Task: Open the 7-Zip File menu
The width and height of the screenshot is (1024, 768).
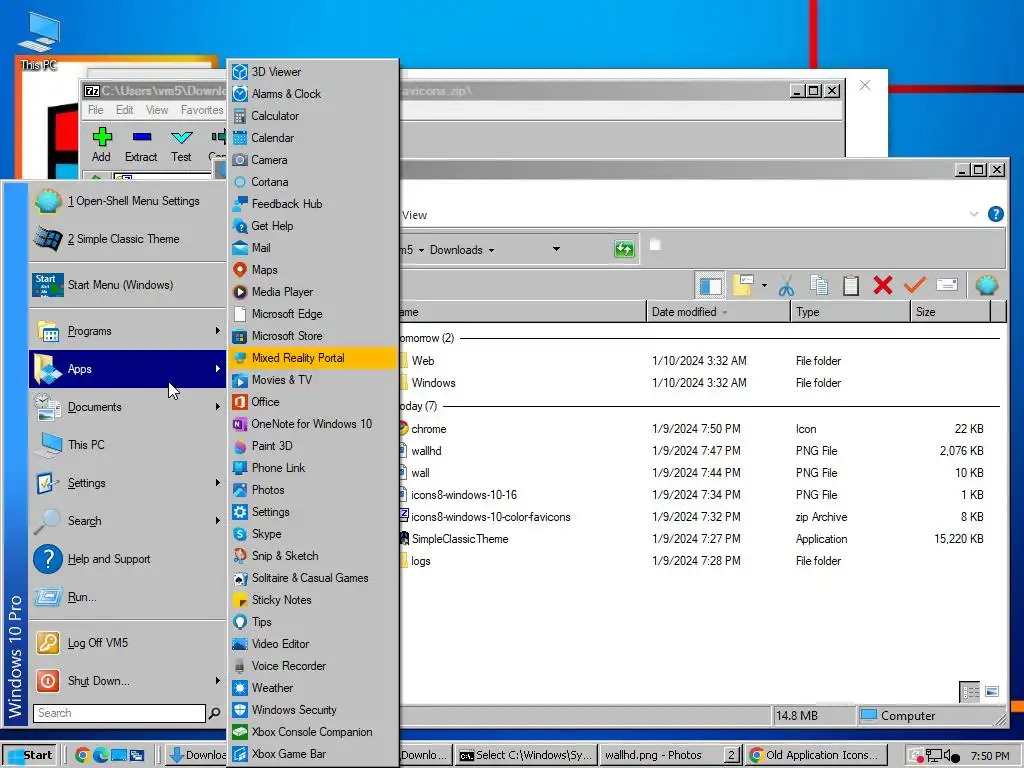Action: (95, 110)
